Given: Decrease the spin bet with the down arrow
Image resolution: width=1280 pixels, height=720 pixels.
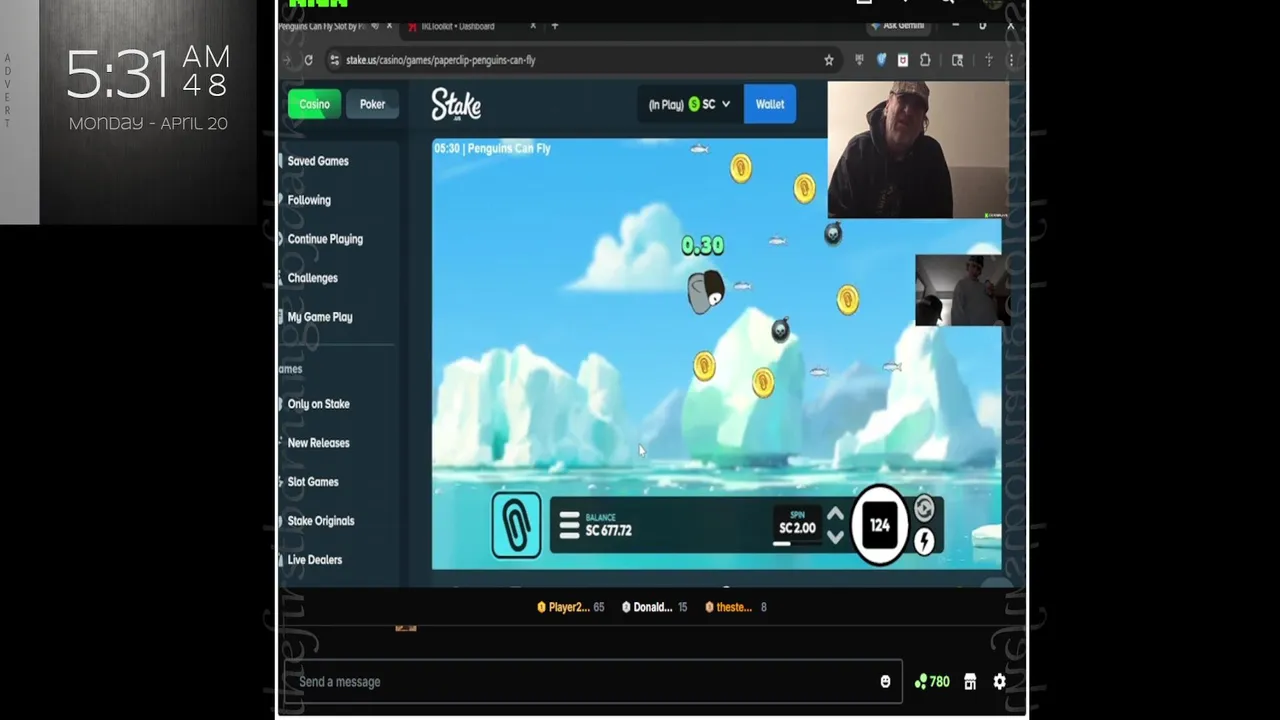Looking at the screenshot, I should pos(835,537).
